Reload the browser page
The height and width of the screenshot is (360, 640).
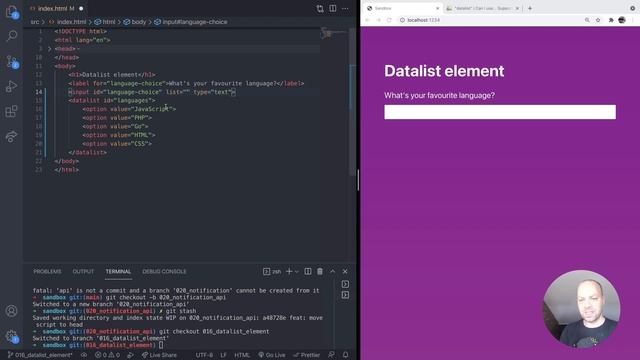point(389,20)
